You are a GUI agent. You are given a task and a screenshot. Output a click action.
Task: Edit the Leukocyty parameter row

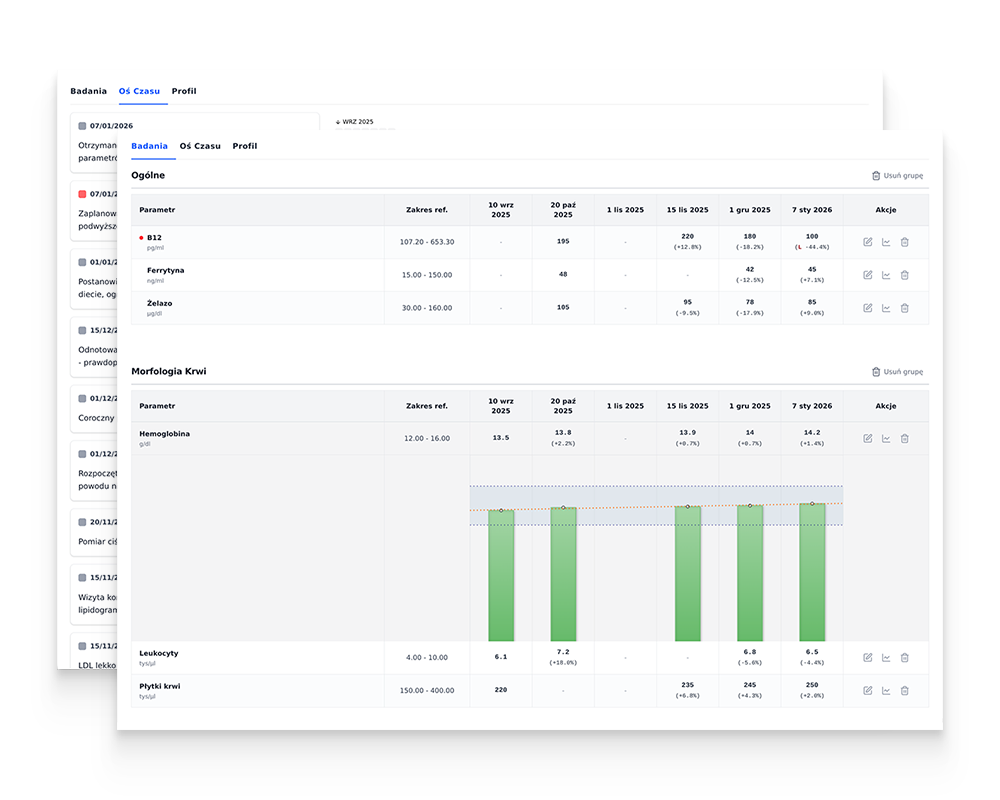coord(867,658)
